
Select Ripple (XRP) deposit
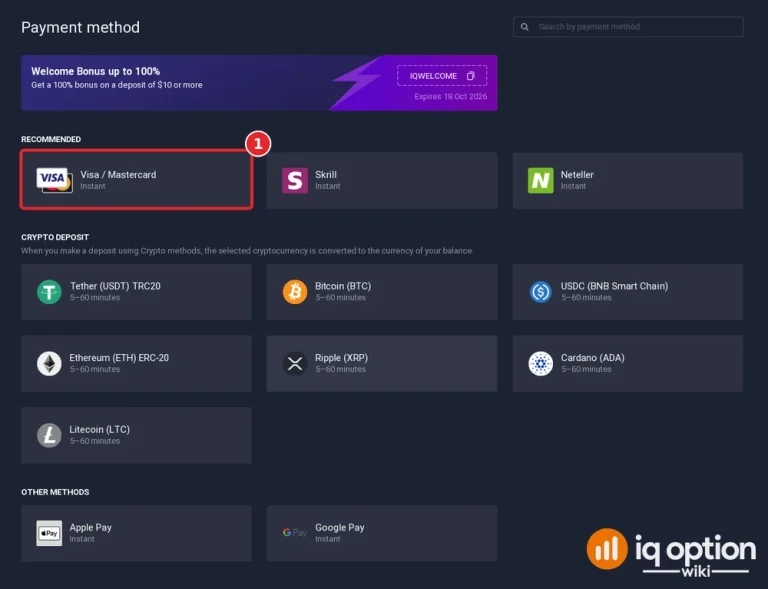382,363
